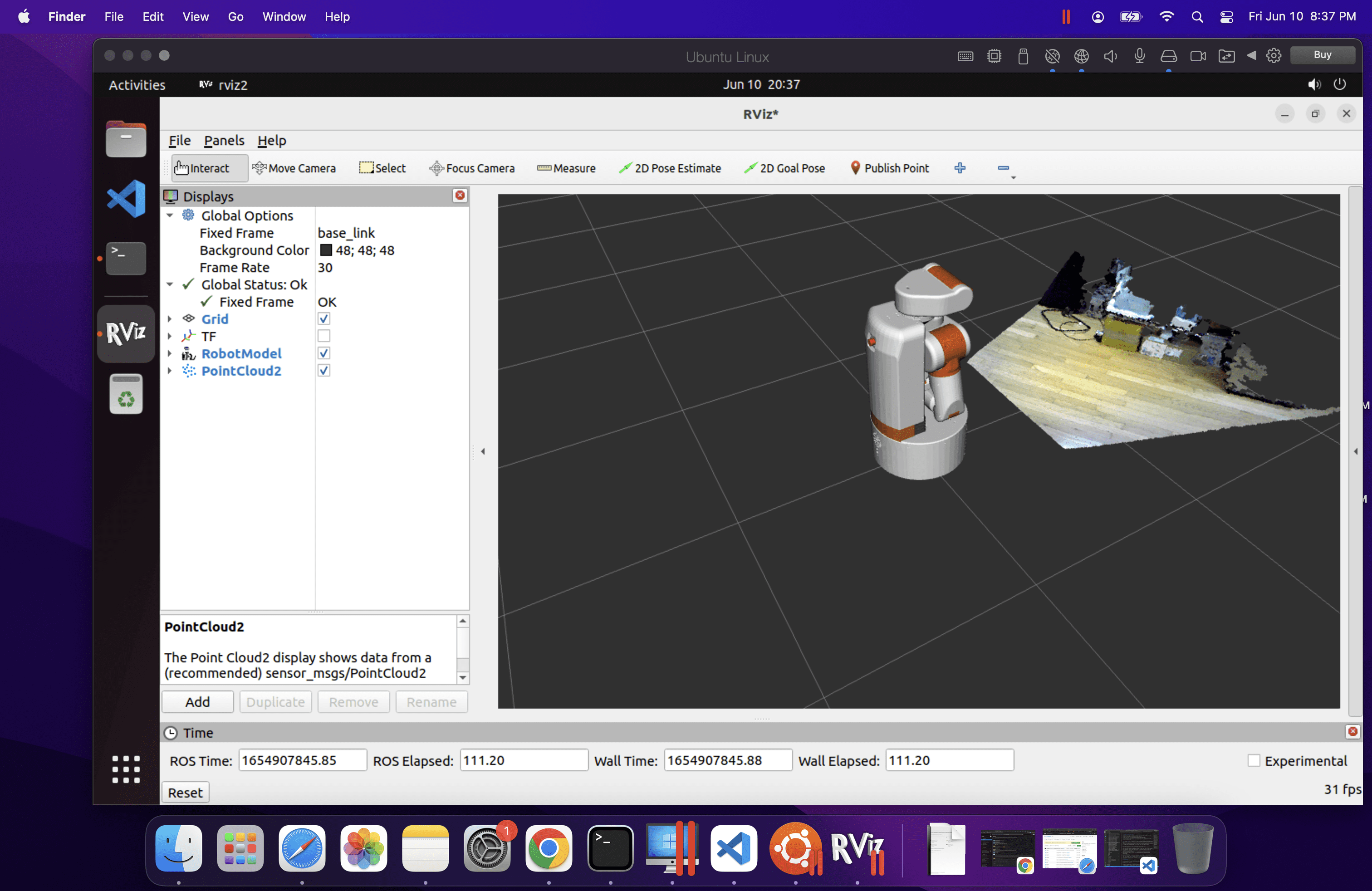
Task: Enable the TF display checkbox
Action: tap(324, 336)
